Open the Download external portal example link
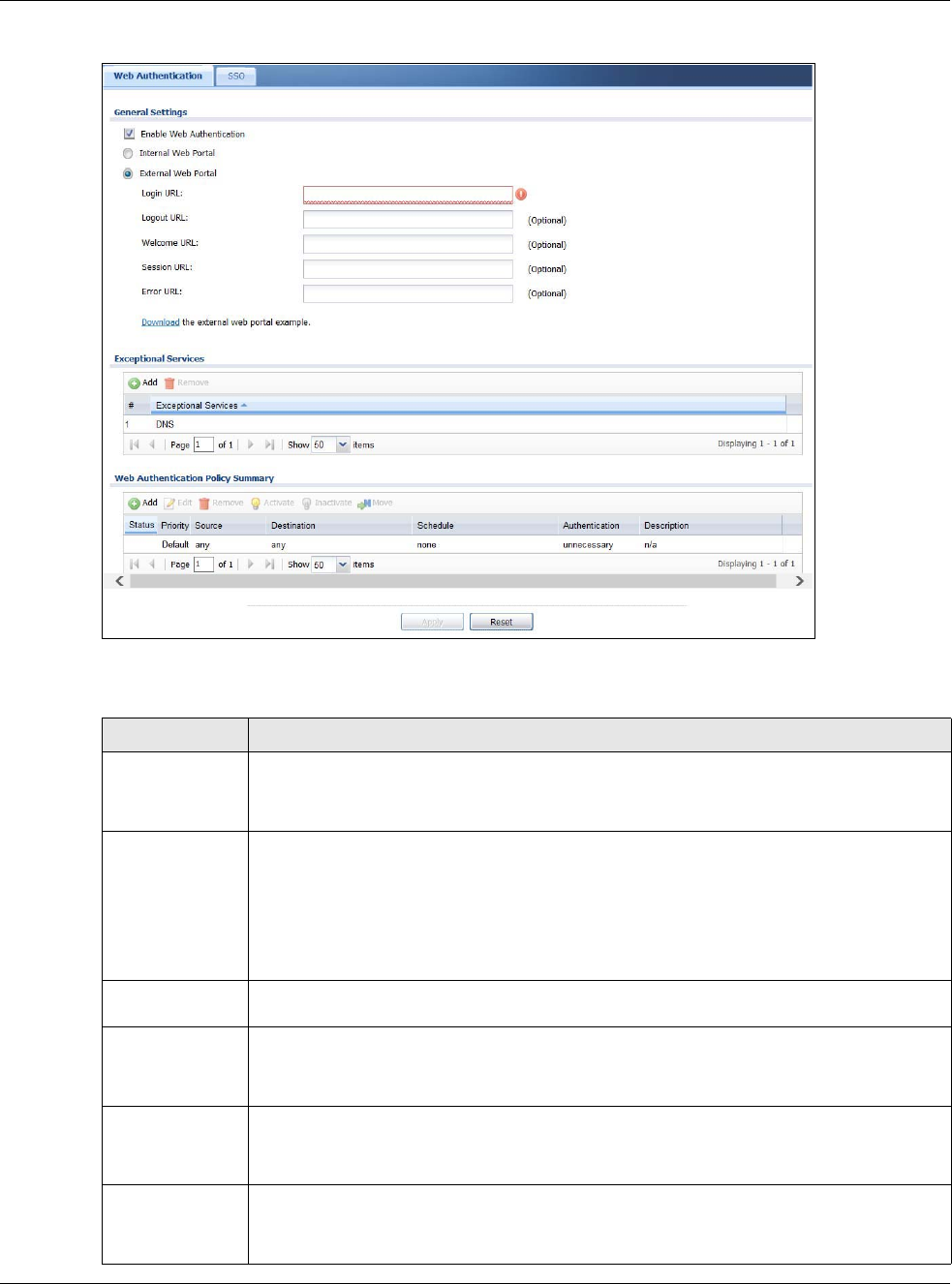This screenshot has width=952, height=1284. point(161,322)
